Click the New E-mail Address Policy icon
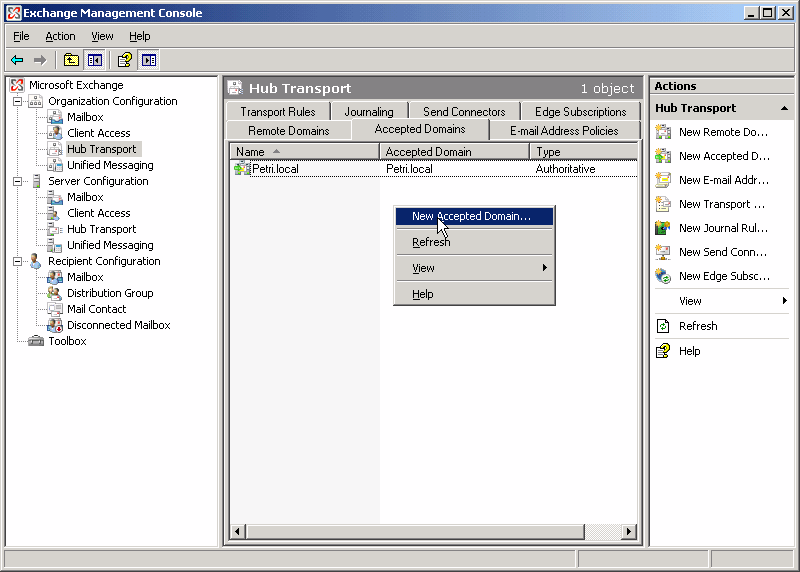Viewport: 800px width, 572px height. pyautogui.click(x=663, y=180)
